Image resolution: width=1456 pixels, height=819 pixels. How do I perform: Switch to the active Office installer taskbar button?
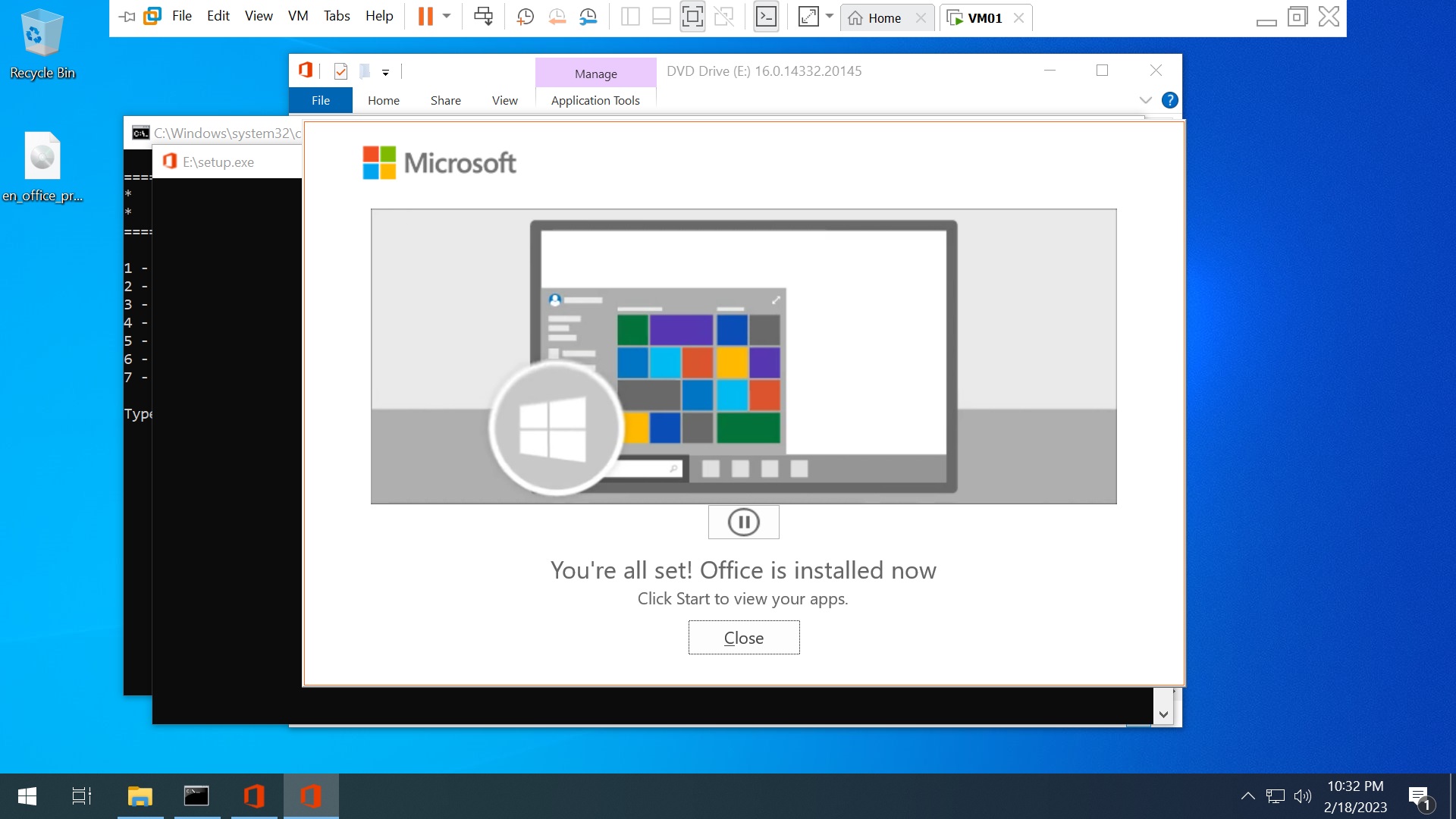point(311,796)
